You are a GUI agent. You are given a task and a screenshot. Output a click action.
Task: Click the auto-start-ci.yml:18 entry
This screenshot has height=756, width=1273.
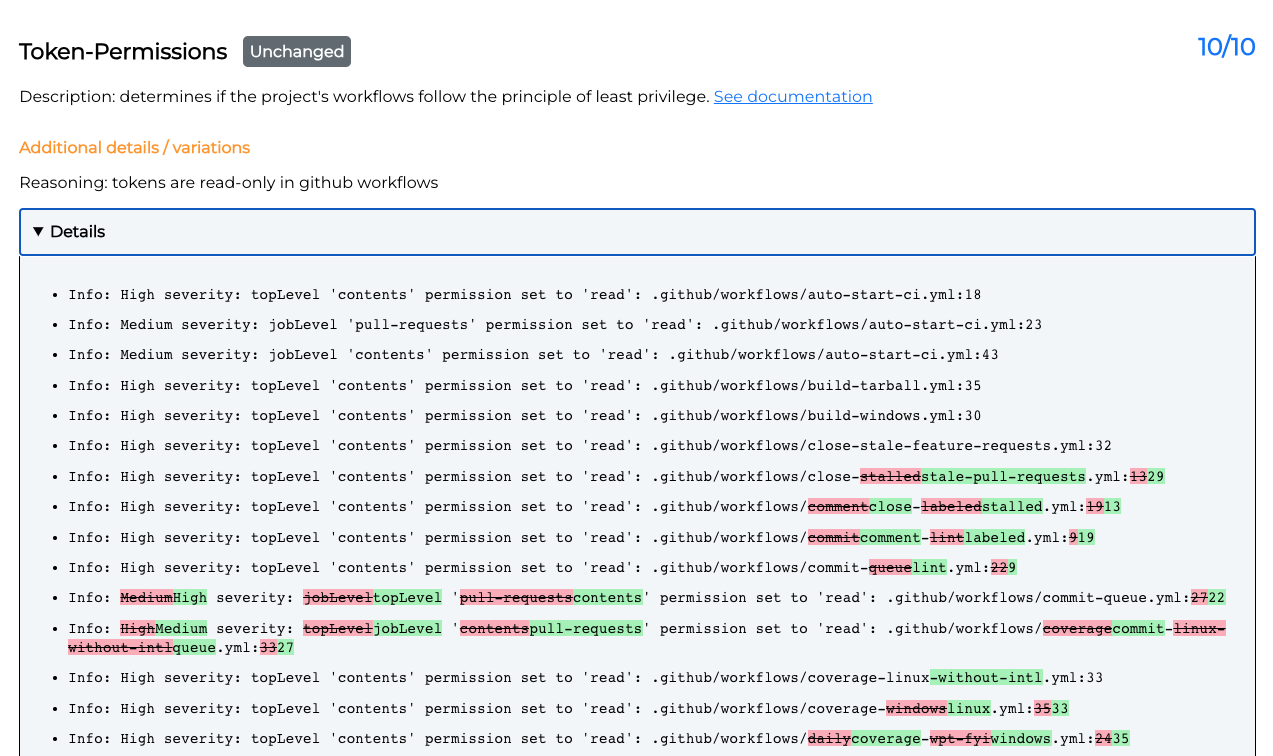[525, 295]
